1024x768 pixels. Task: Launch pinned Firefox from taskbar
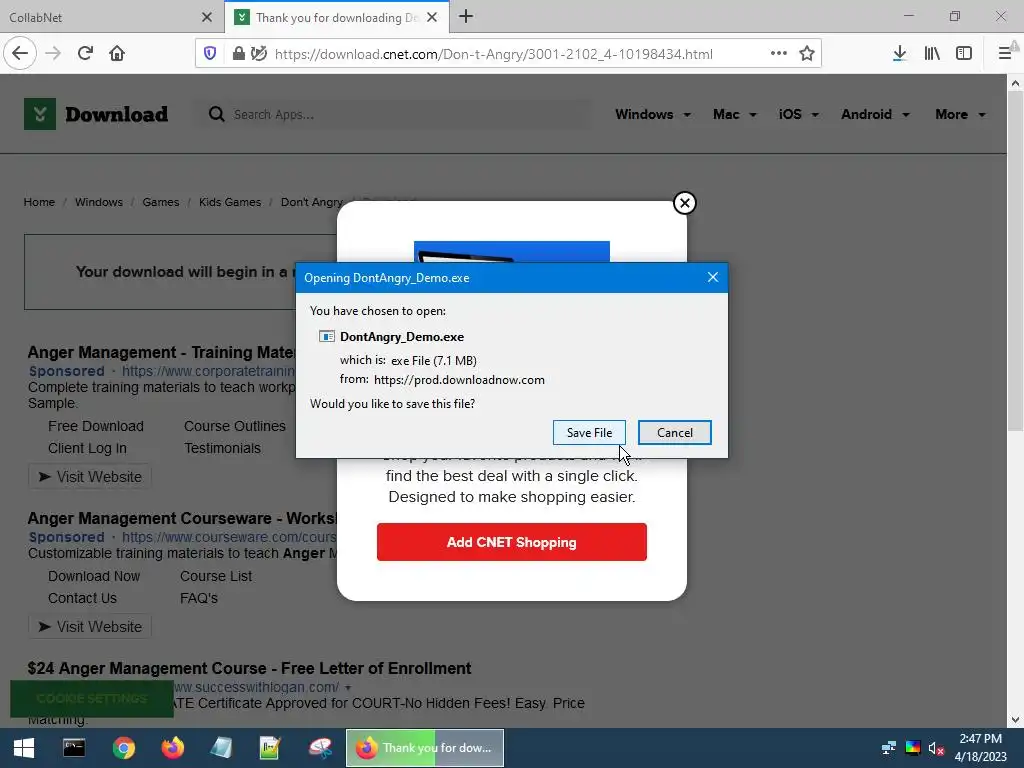pyautogui.click(x=172, y=748)
